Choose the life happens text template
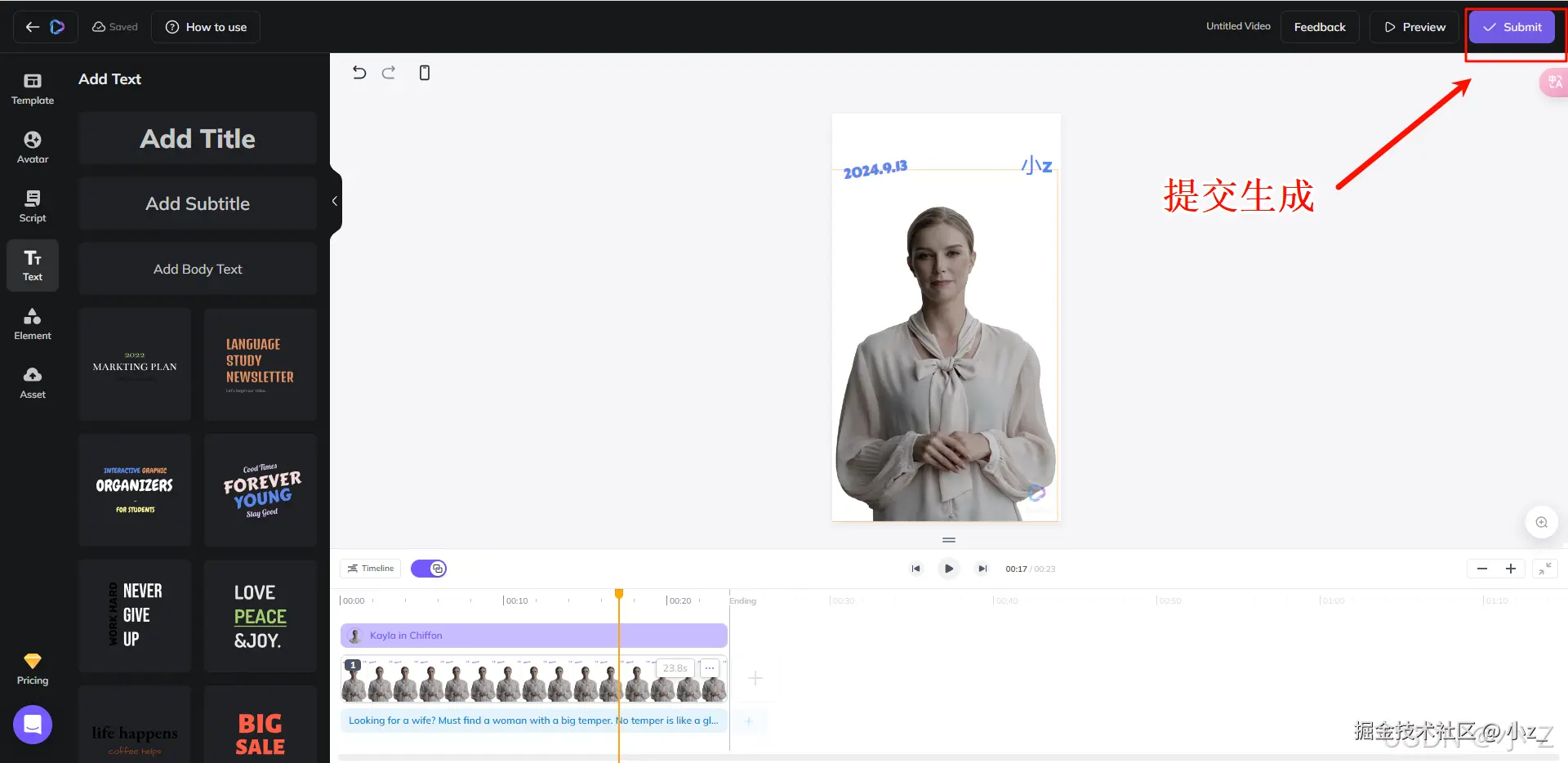 click(135, 725)
